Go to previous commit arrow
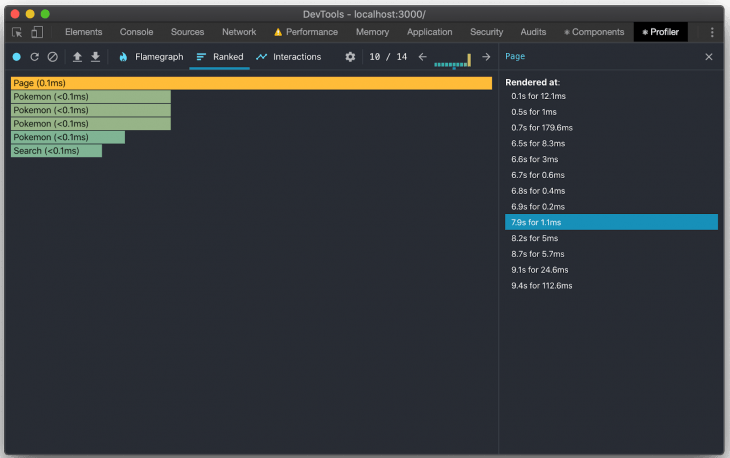This screenshot has height=458, width=730. tap(422, 57)
